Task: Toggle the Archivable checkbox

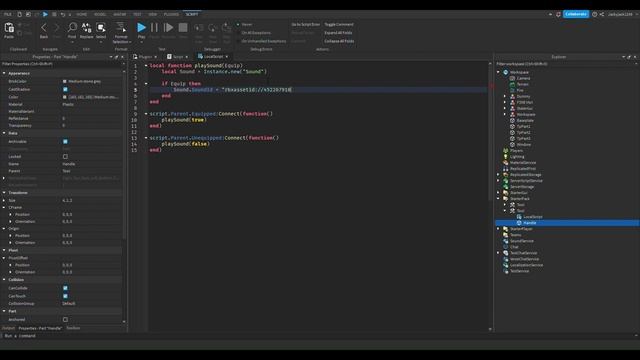Action: (x=65, y=142)
